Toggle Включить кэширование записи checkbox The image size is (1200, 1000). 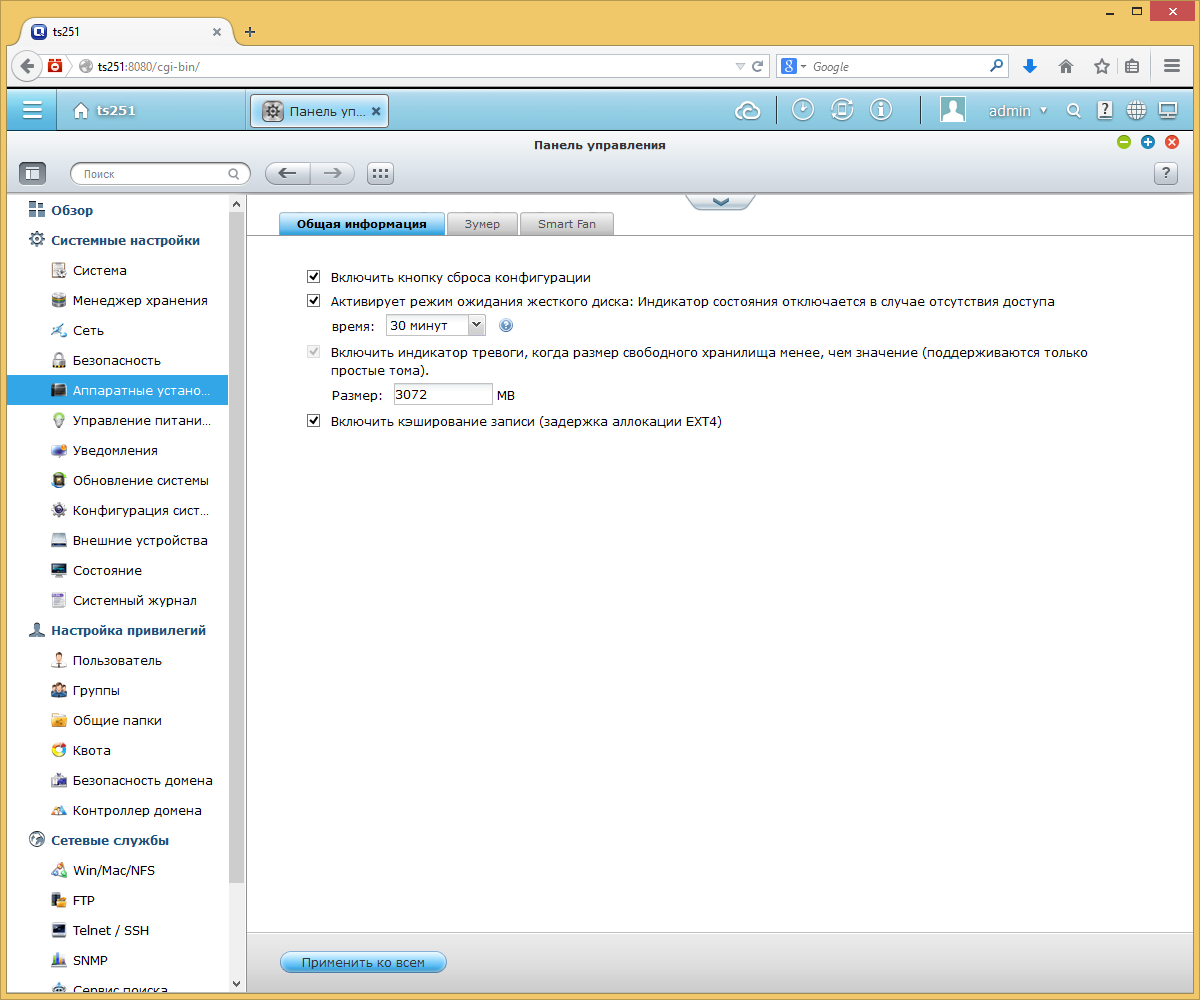coord(314,421)
